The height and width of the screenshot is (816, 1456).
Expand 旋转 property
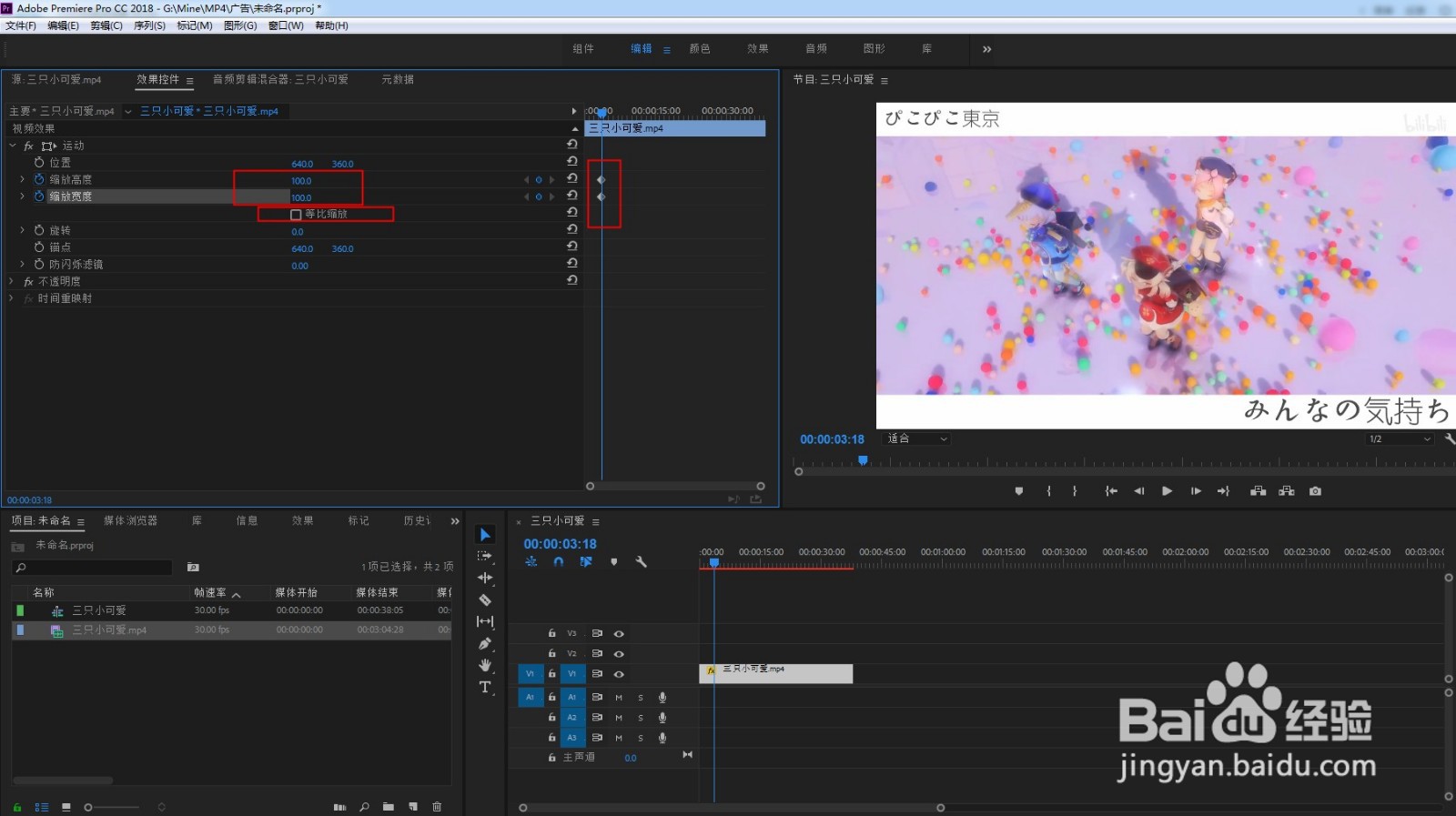(x=22, y=230)
